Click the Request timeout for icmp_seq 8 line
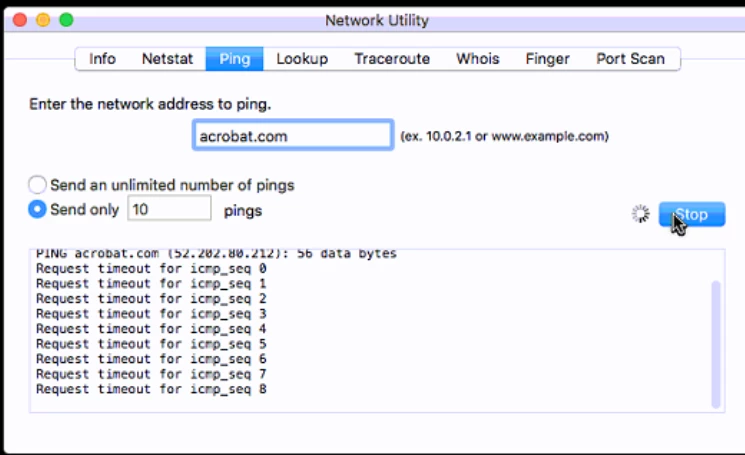The width and height of the screenshot is (745, 455). (x=151, y=389)
